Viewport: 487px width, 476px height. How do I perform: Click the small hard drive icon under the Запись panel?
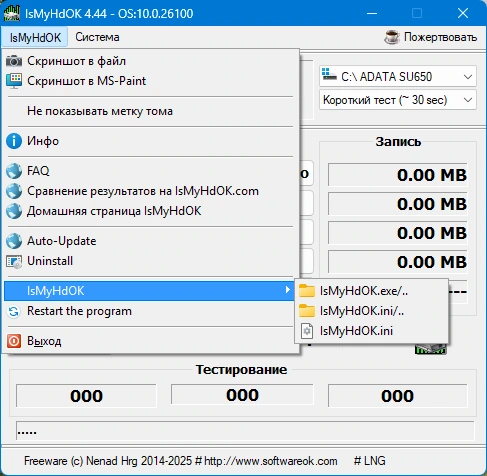pos(430,349)
